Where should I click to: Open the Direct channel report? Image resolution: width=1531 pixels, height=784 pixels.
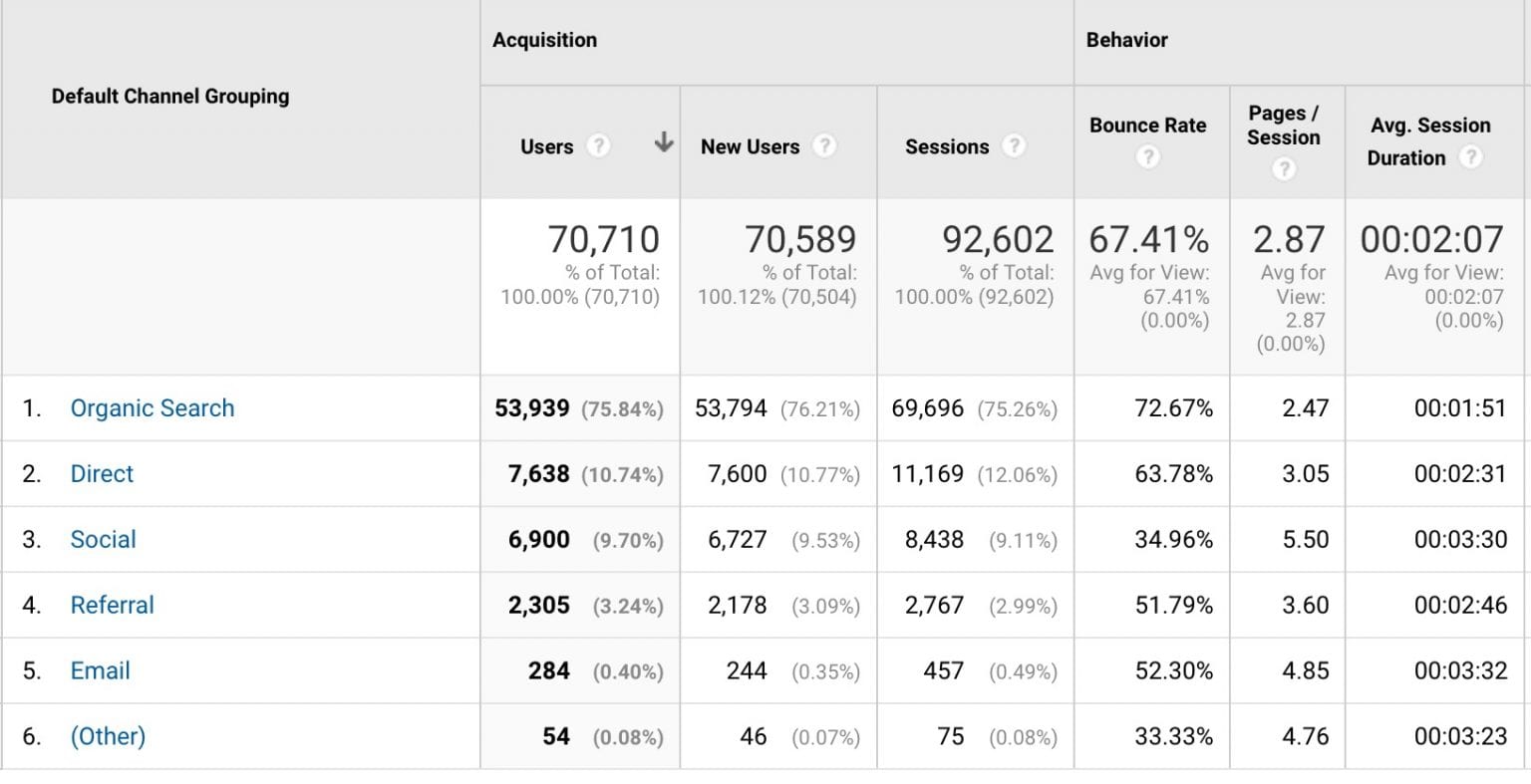point(102,473)
